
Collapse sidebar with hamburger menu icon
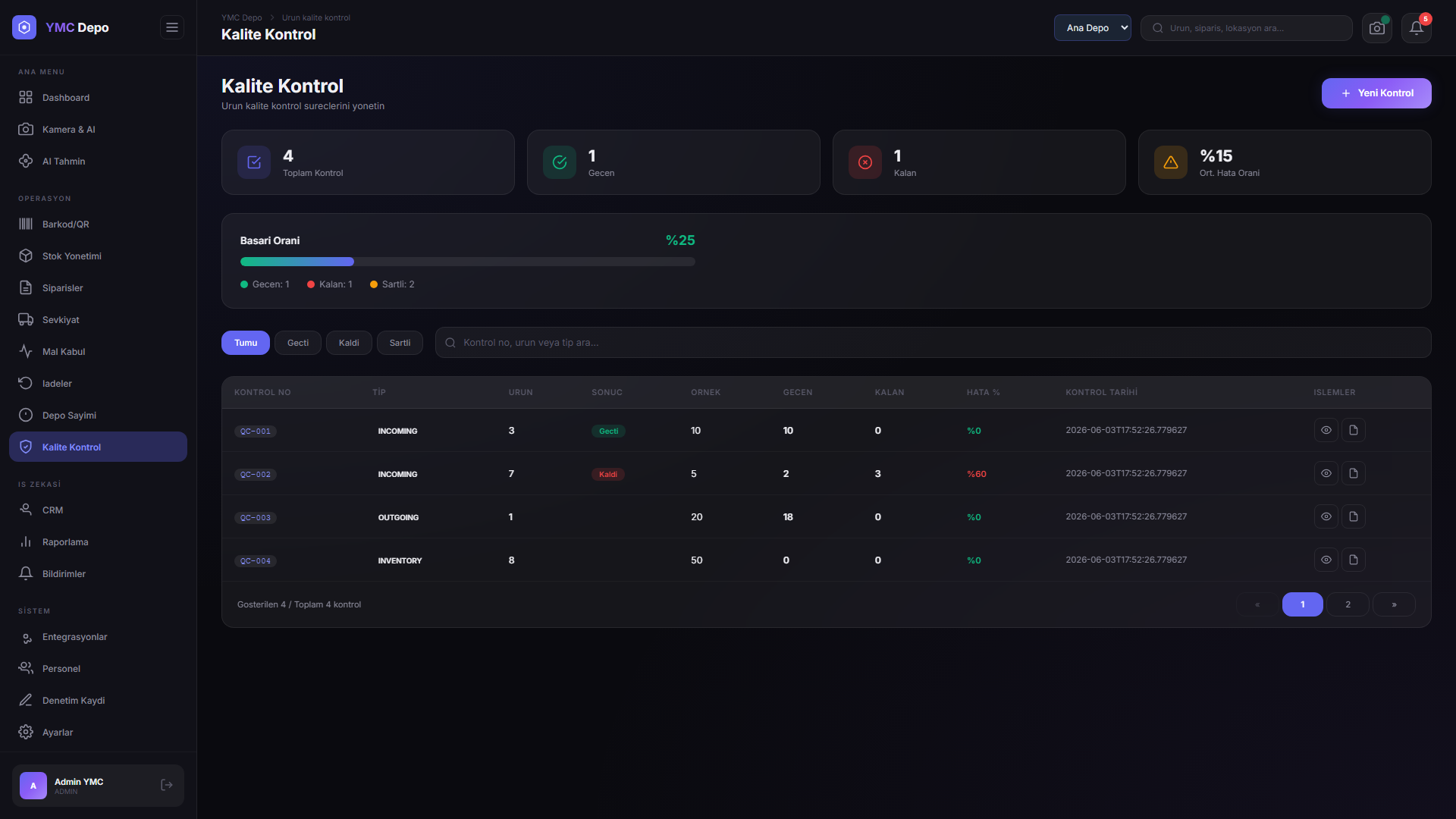click(172, 27)
